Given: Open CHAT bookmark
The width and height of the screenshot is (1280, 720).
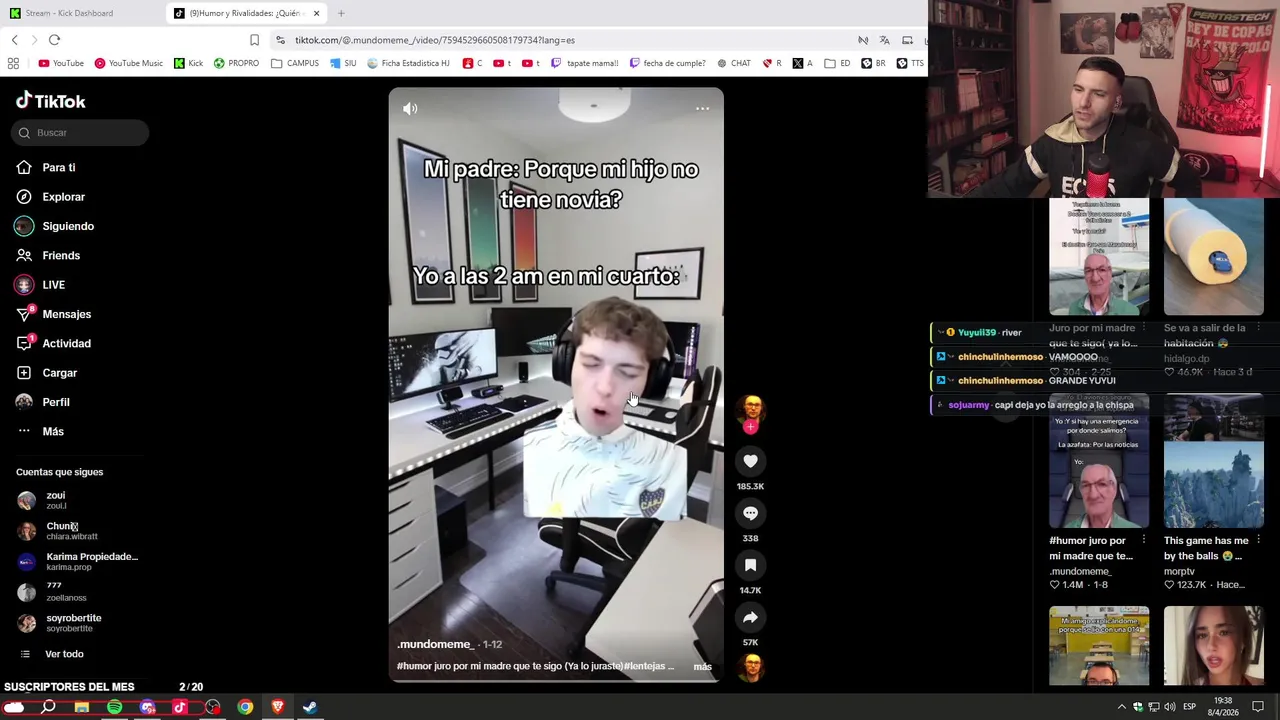Looking at the screenshot, I should click(x=733, y=63).
